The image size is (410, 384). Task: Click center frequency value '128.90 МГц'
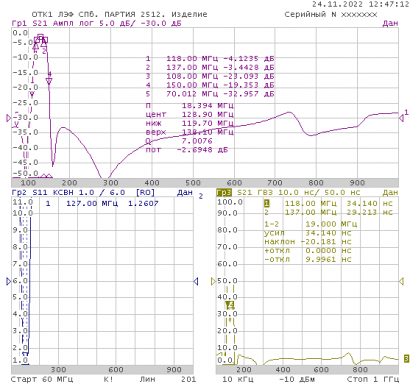click(208, 115)
